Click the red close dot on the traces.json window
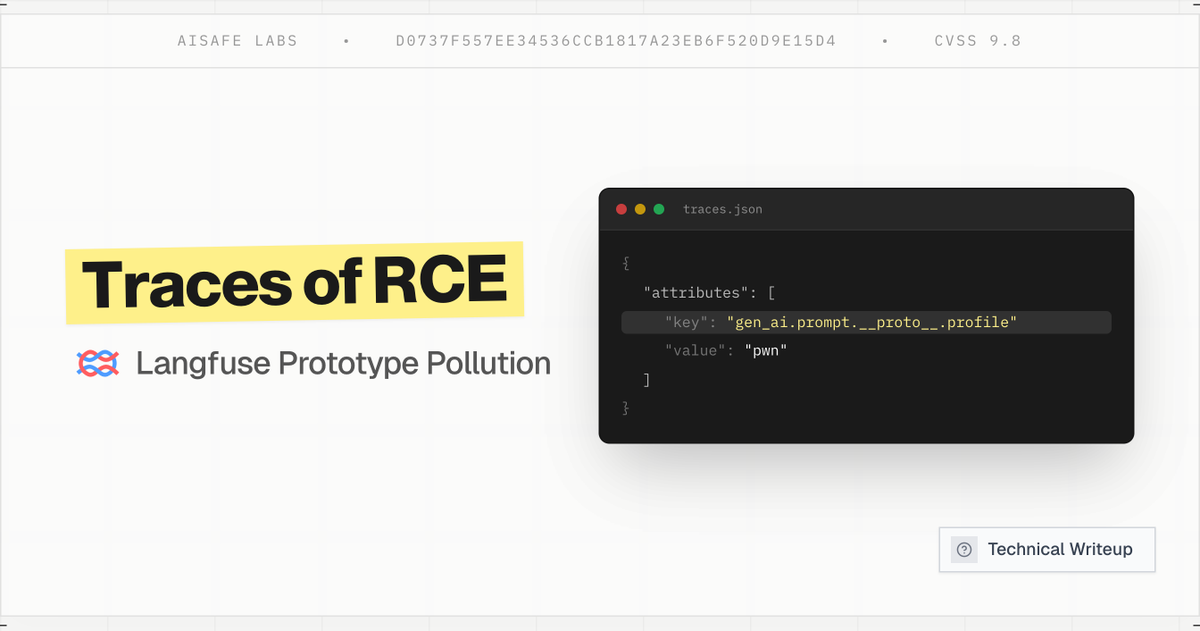1200x631 pixels. [x=621, y=209]
